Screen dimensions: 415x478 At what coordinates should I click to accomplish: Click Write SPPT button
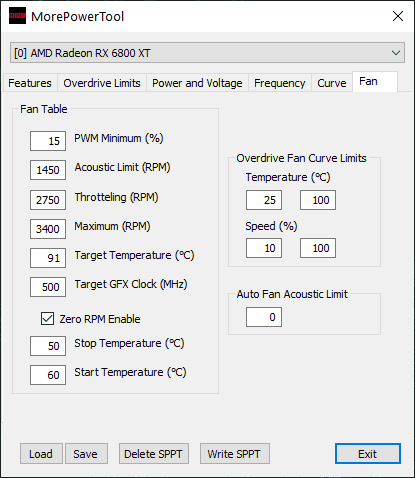tap(235, 454)
